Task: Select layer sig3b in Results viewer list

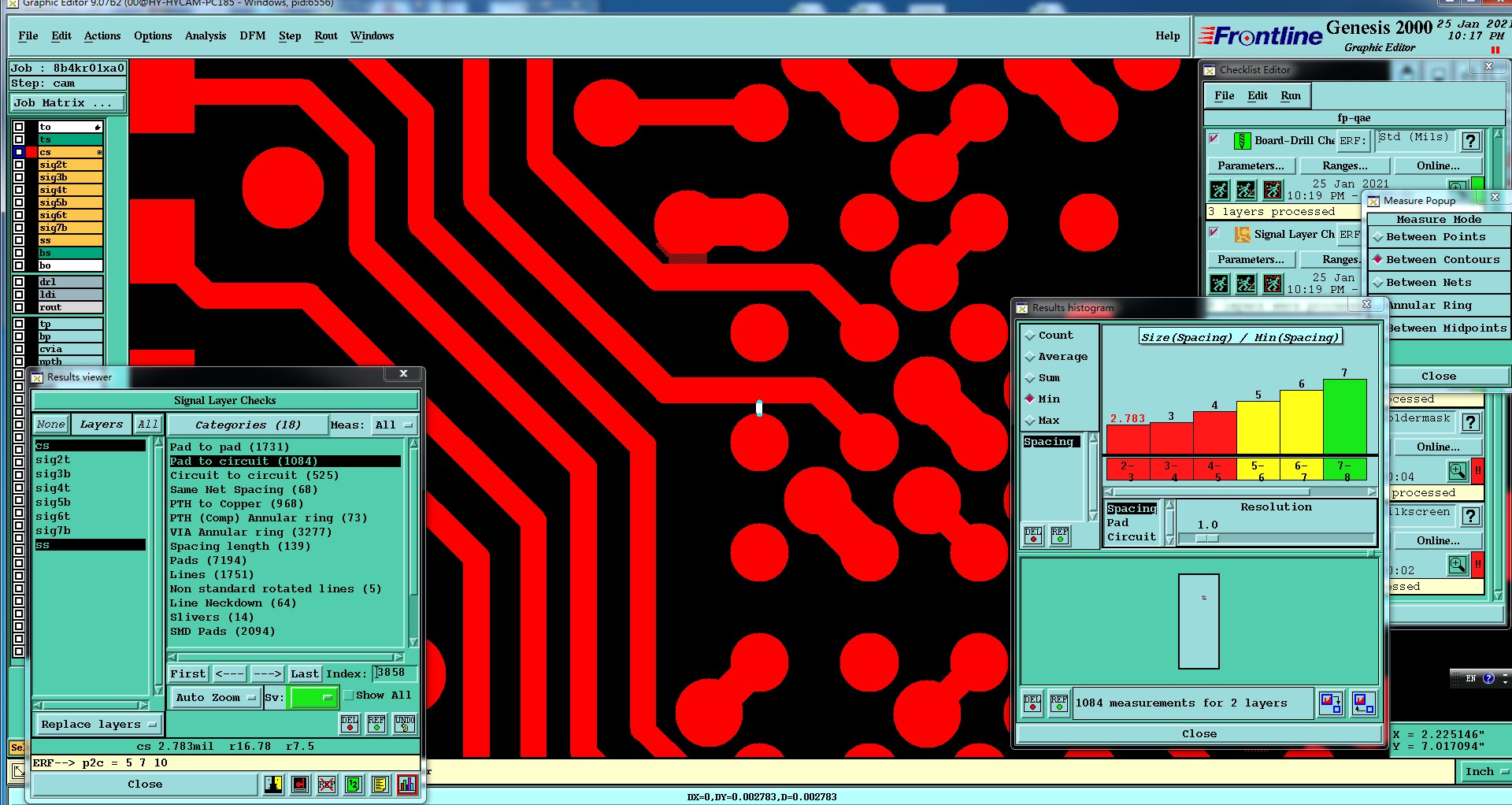Action: (54, 474)
